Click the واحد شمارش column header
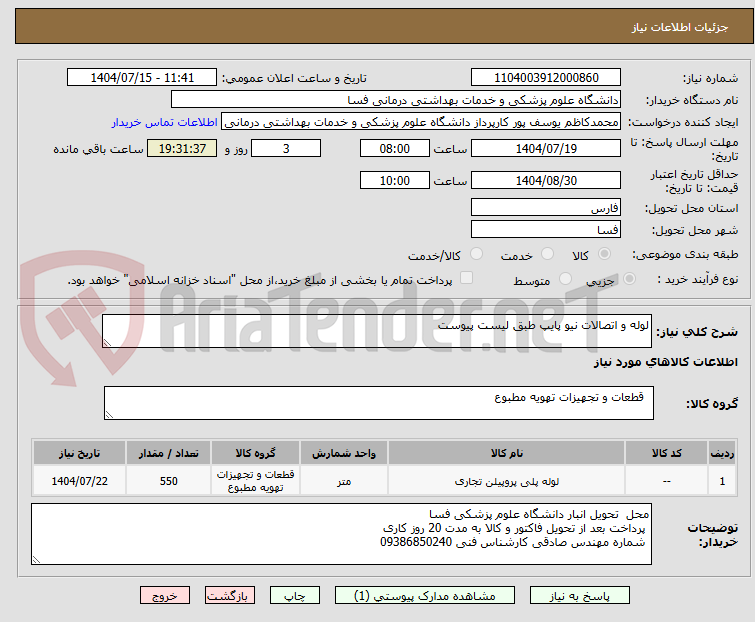 (344, 453)
